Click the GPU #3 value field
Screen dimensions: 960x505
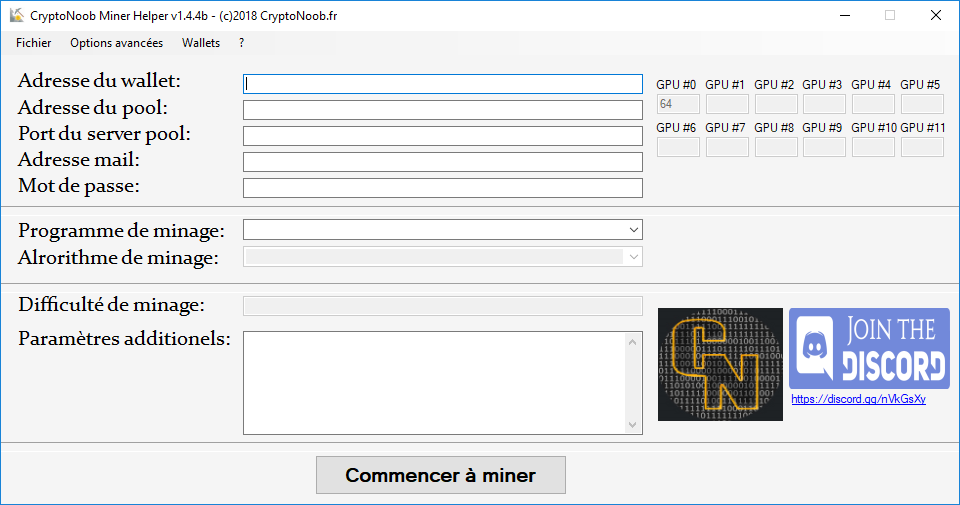point(825,104)
